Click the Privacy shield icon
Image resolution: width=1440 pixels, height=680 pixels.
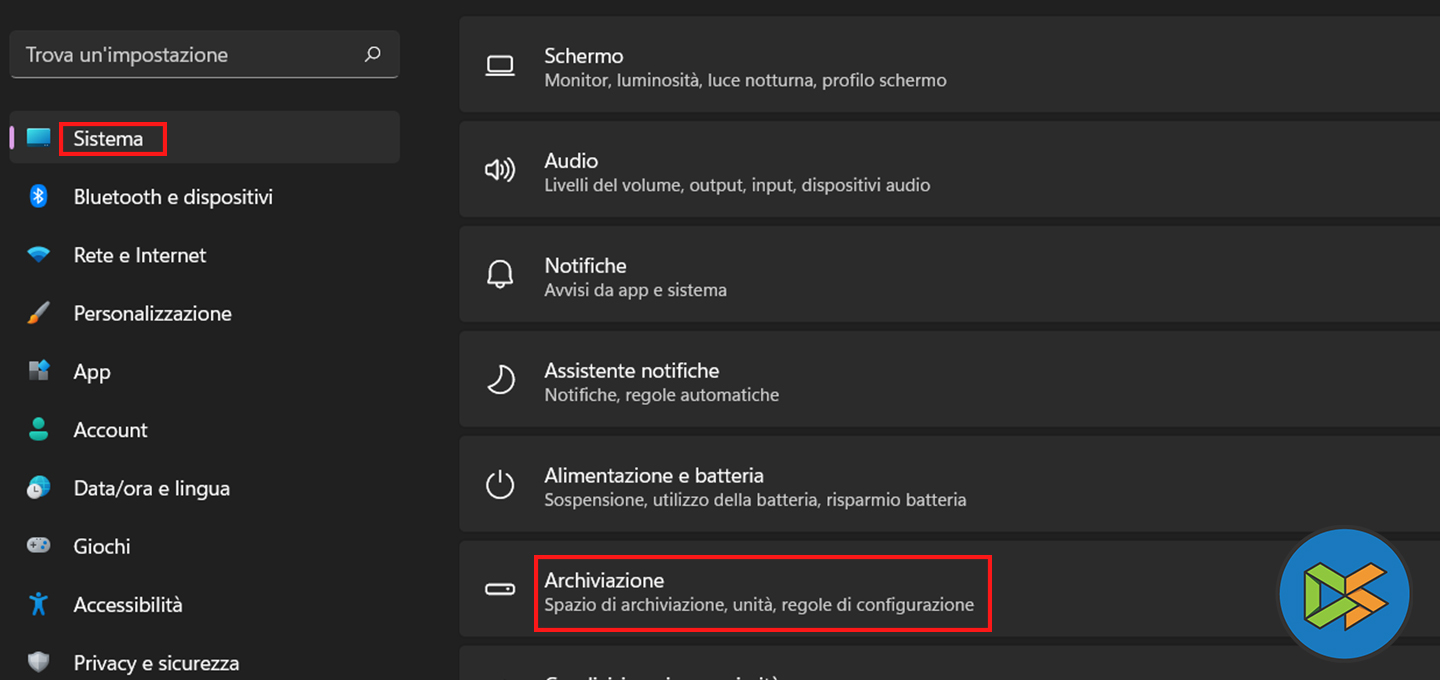39,662
